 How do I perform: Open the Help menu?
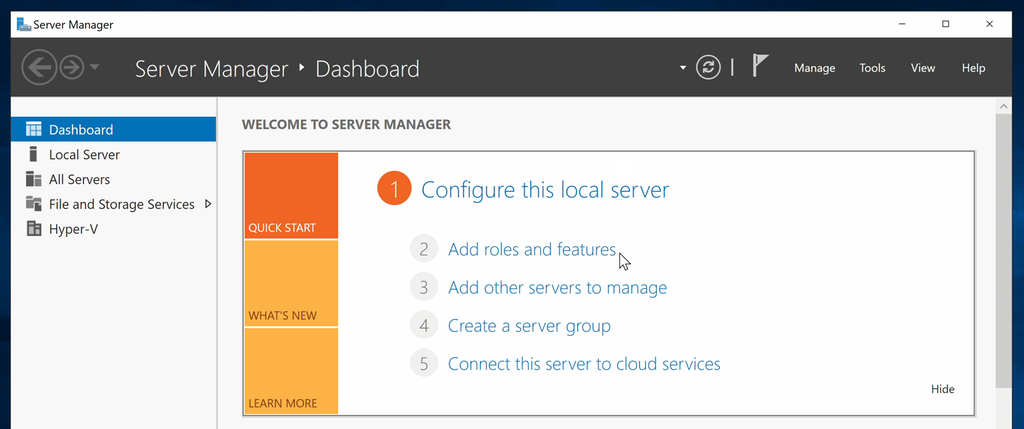coord(973,68)
